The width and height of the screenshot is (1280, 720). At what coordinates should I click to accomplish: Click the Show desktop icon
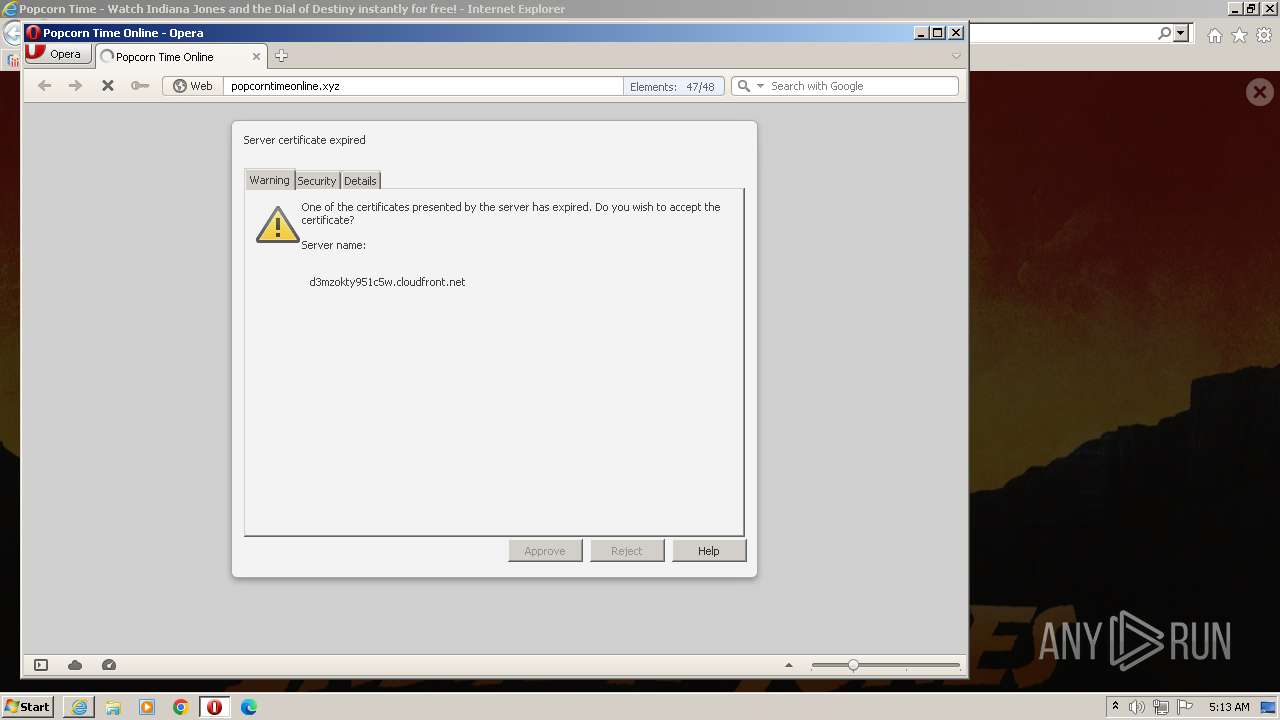click(1270, 707)
